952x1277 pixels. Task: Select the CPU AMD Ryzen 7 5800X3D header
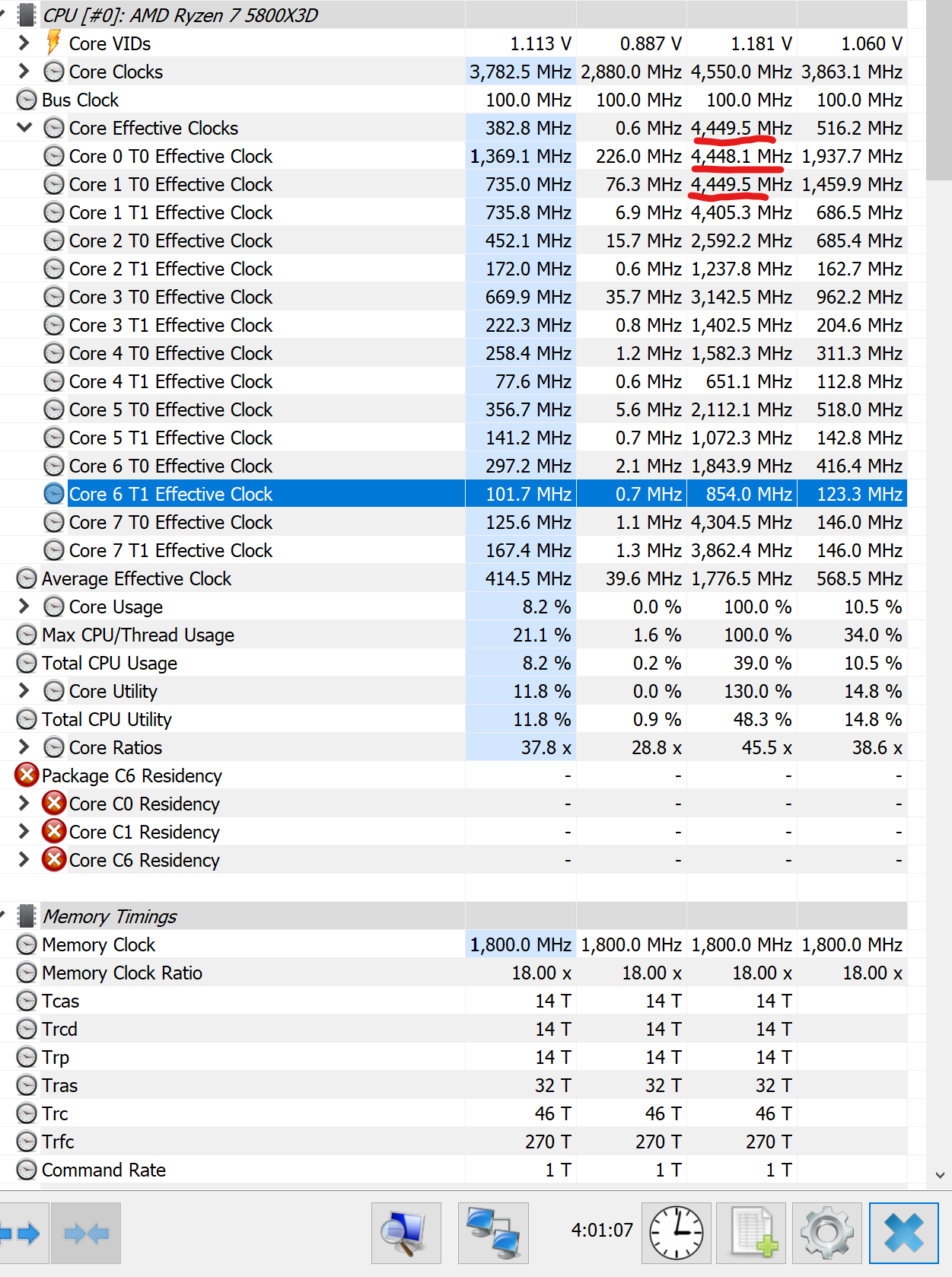tap(454, 14)
